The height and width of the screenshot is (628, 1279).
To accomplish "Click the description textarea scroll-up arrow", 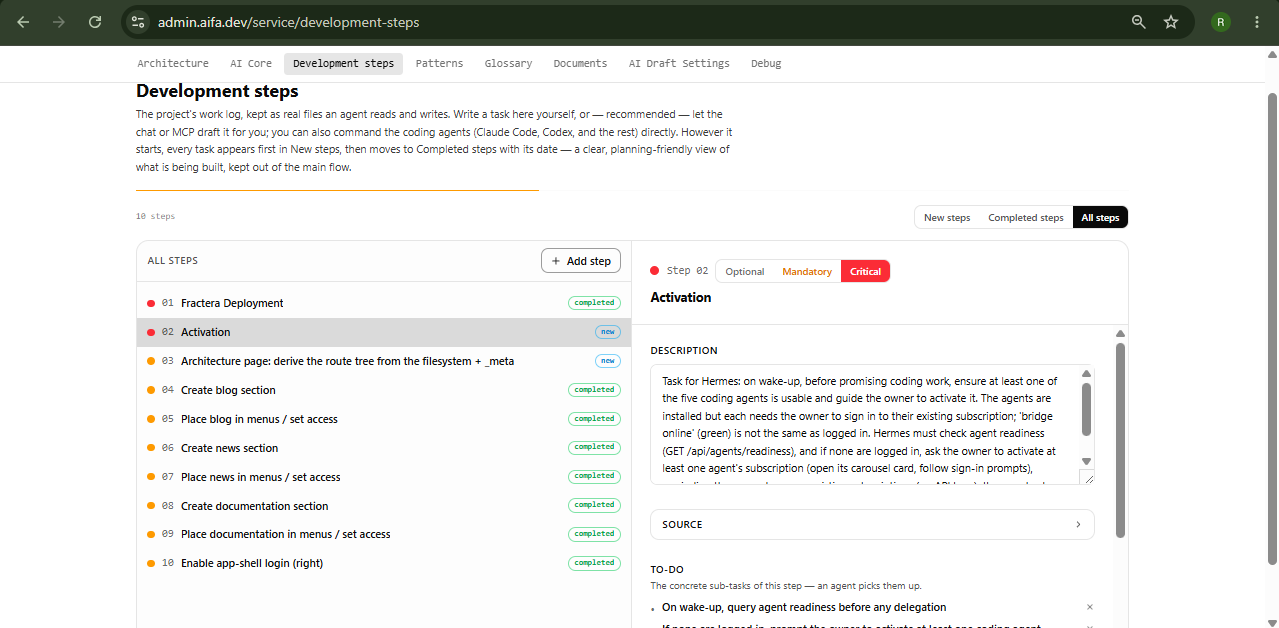I will click(1086, 374).
